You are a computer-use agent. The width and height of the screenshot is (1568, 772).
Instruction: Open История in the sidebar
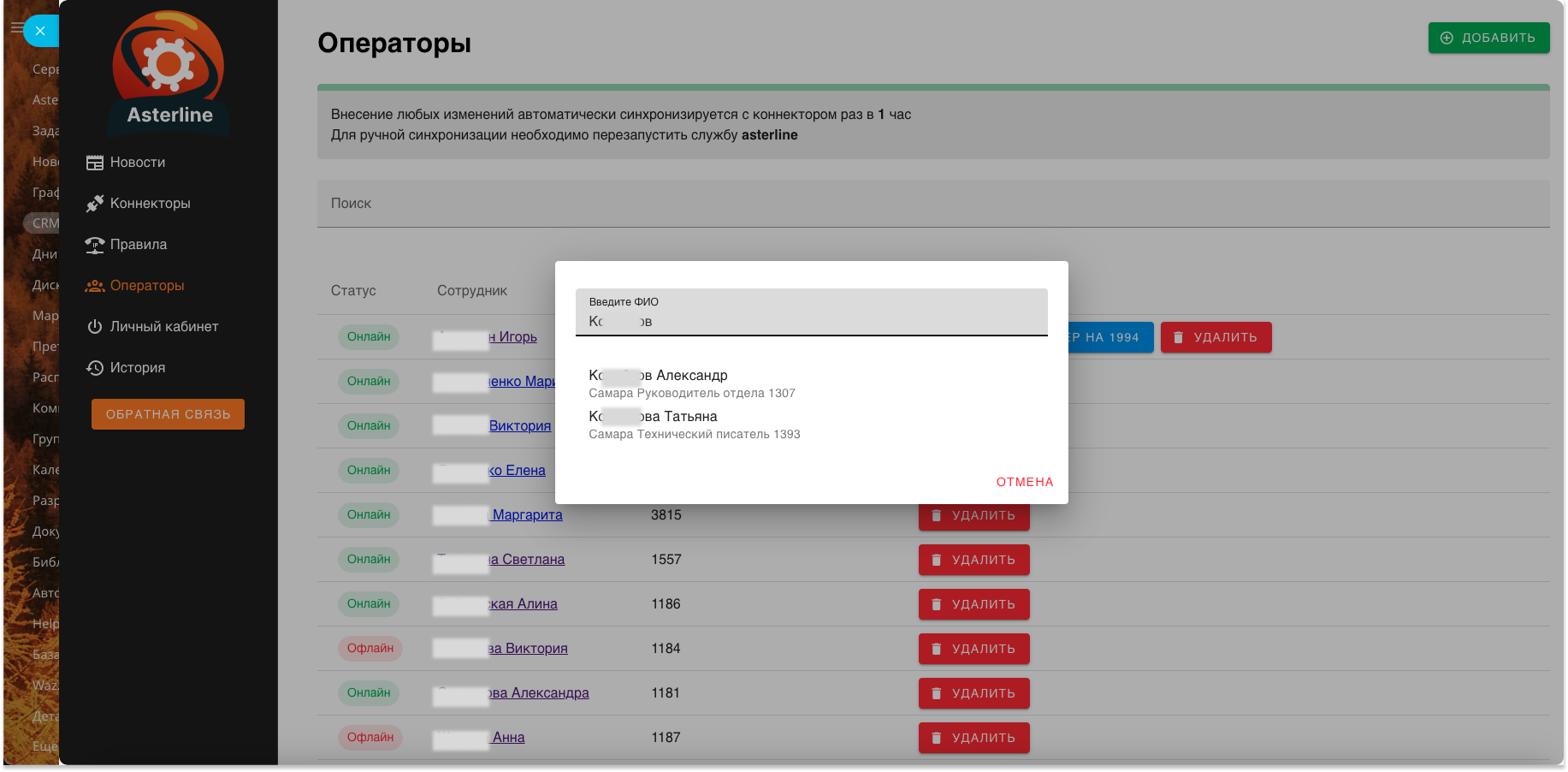(x=137, y=368)
